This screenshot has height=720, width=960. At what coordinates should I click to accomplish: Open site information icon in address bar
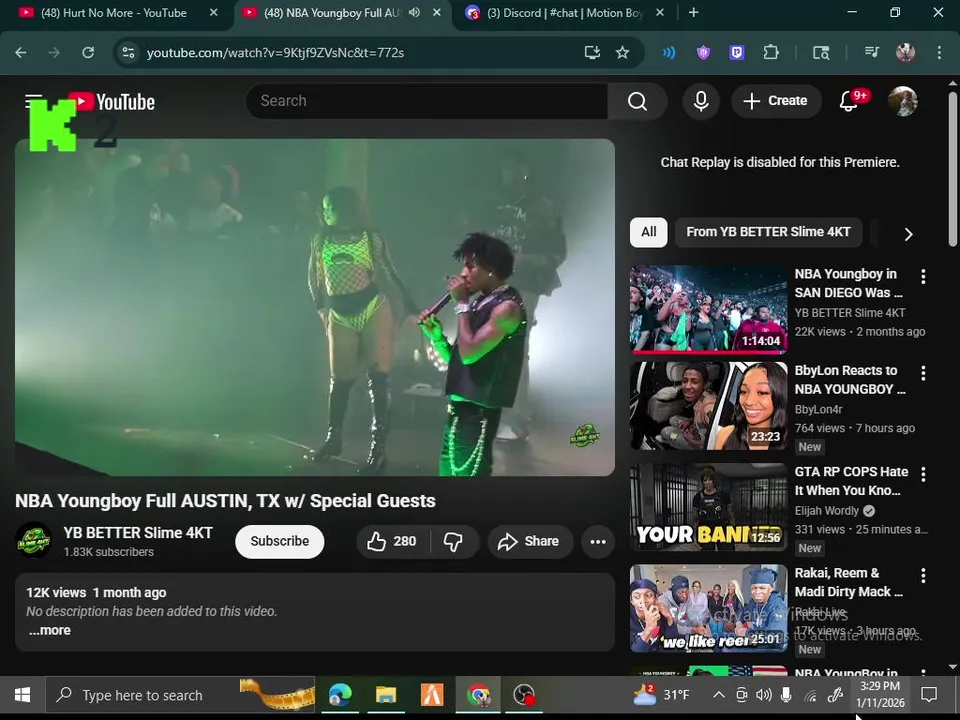(129, 53)
